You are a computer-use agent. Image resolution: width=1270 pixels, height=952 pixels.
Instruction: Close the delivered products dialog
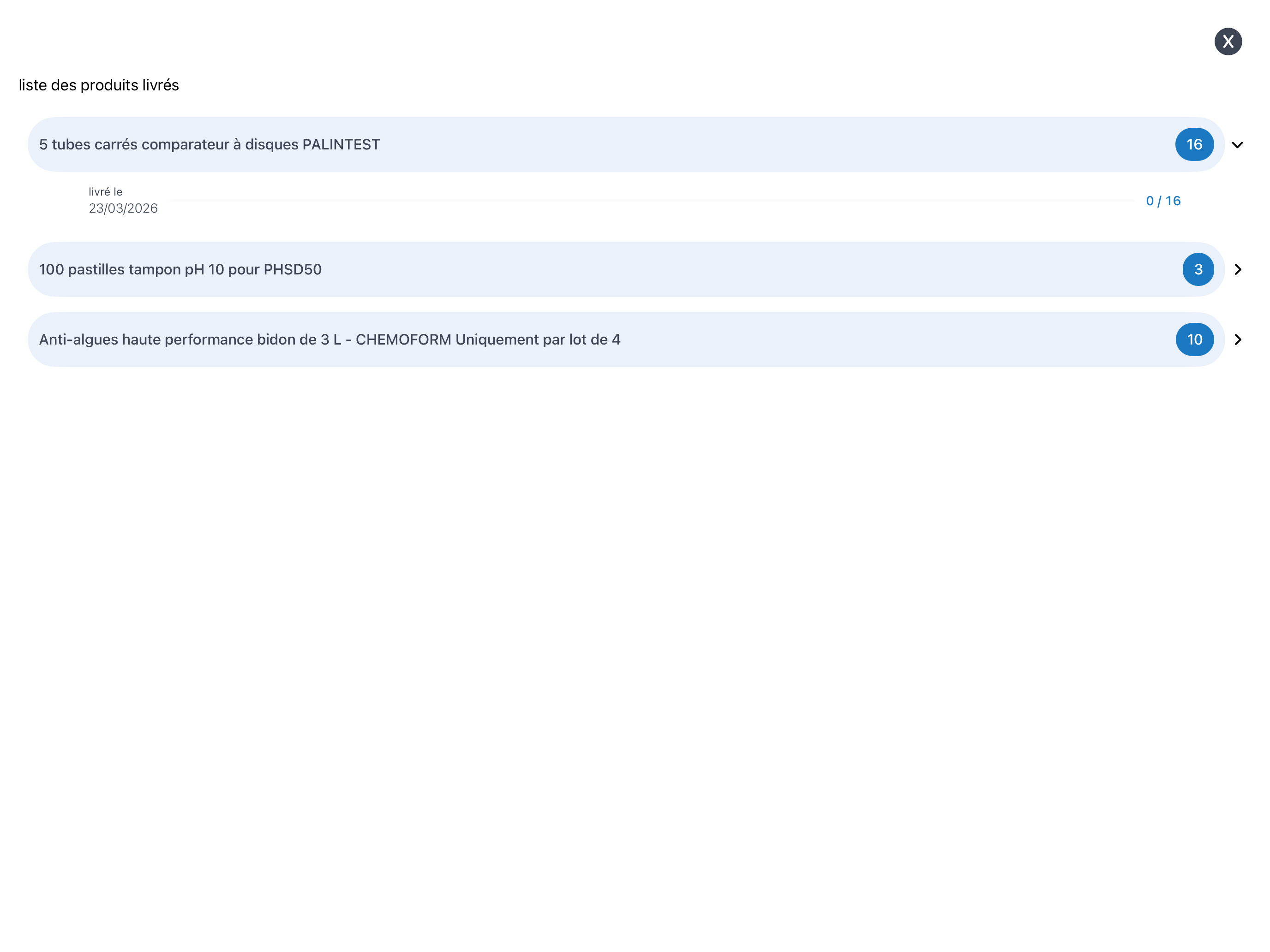(x=1228, y=42)
